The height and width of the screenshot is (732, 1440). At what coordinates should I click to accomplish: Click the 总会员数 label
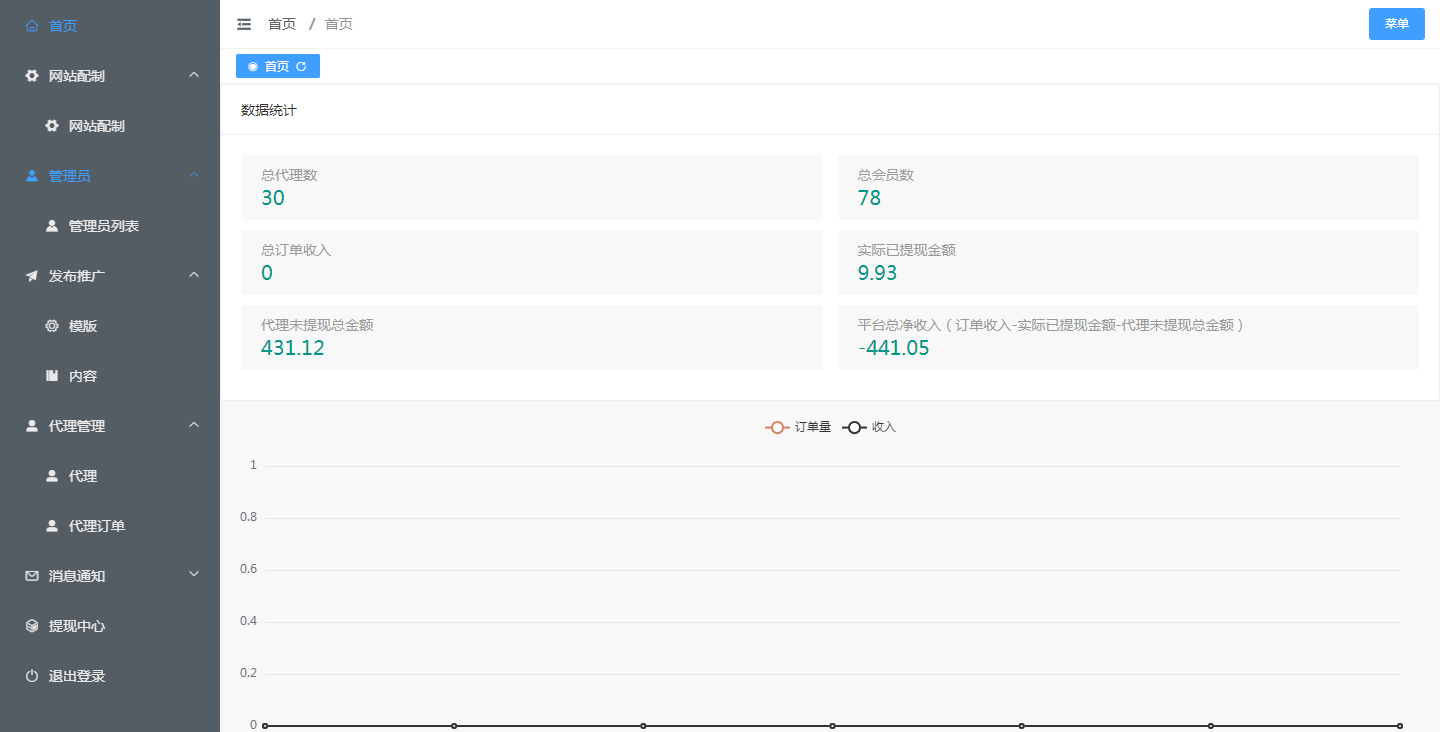point(886,175)
